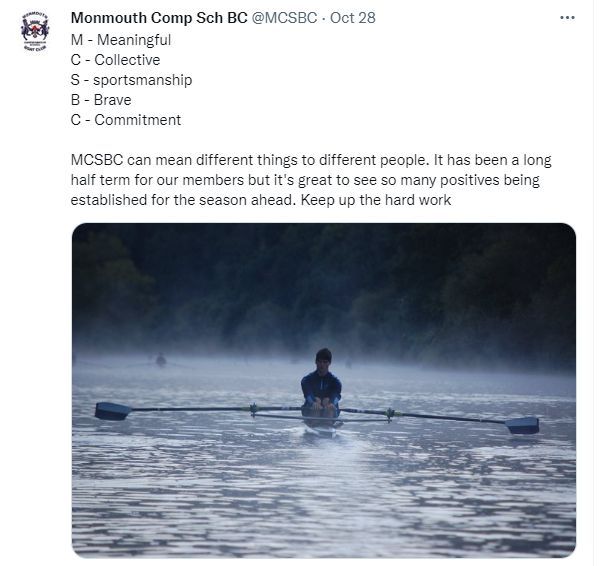Click the 'Keep up the hard work' sentence
This screenshot has width=606, height=566.
click(376, 200)
